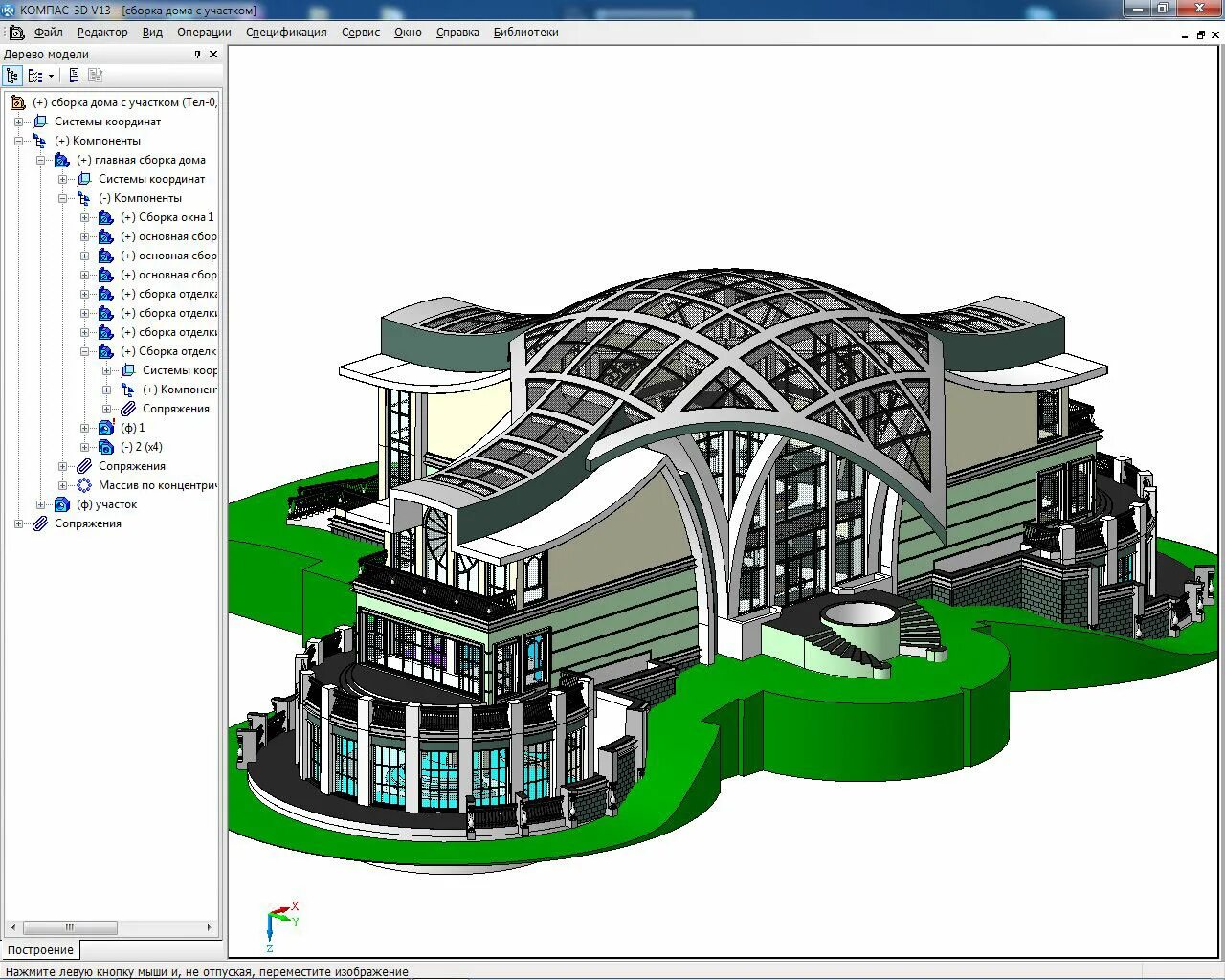Click the part icon of '(ф) участок'
The height and width of the screenshot is (980, 1225).
62,504
